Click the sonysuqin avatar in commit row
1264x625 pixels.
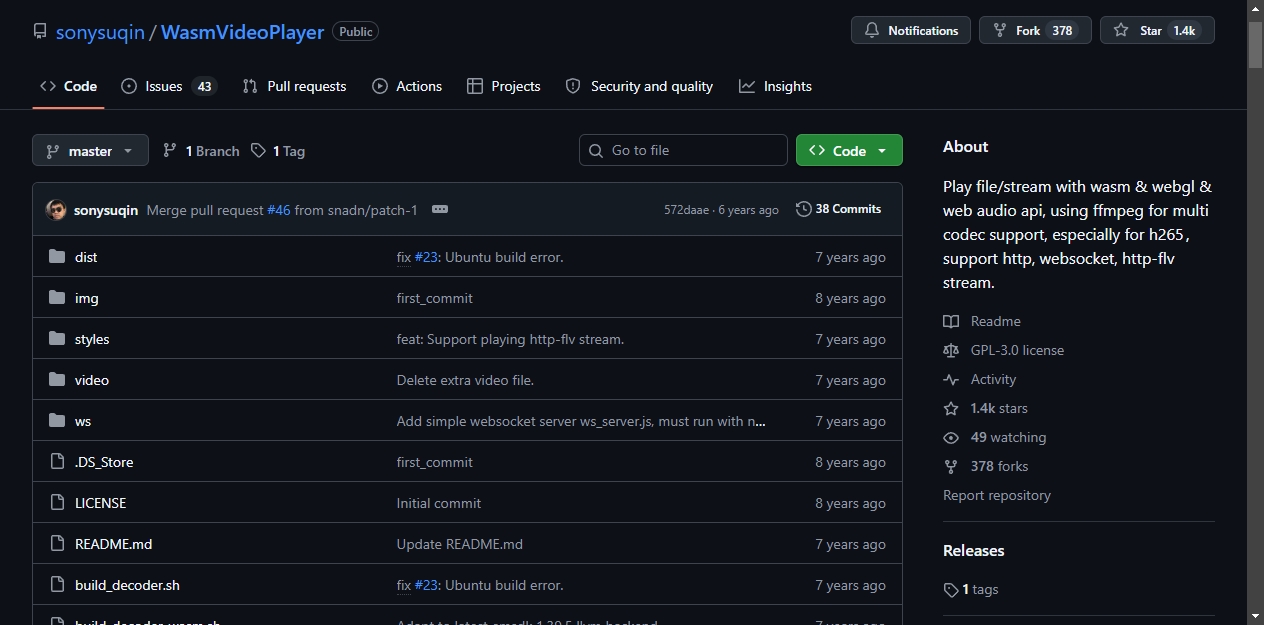pyautogui.click(x=56, y=210)
